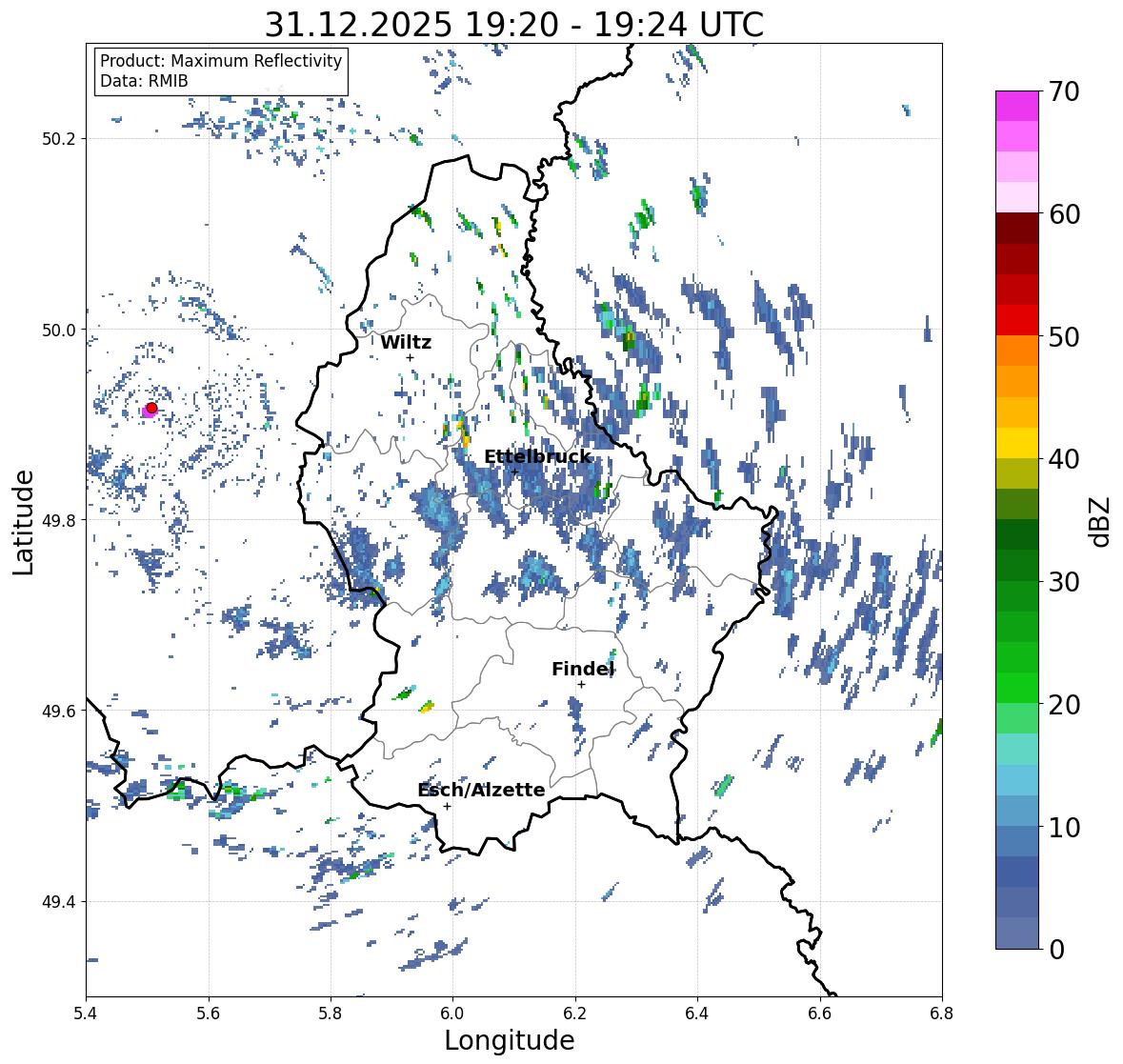
Task: Click the magenta top swatch of colorbar
Action: point(1017,106)
